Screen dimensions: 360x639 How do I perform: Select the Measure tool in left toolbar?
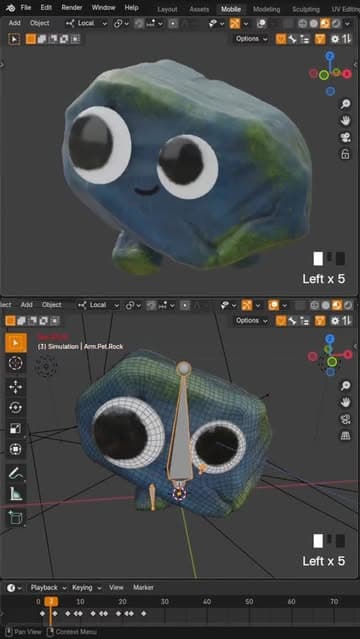click(16, 494)
